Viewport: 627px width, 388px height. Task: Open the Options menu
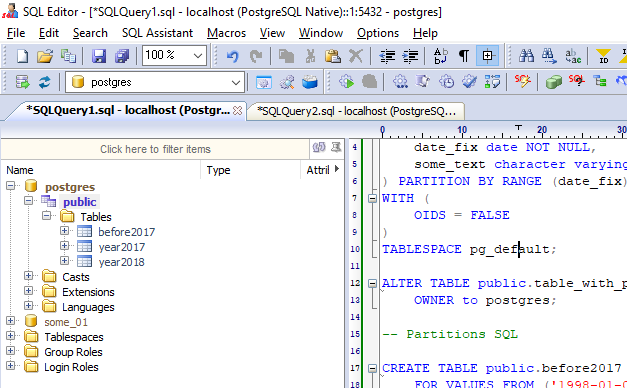click(x=378, y=33)
